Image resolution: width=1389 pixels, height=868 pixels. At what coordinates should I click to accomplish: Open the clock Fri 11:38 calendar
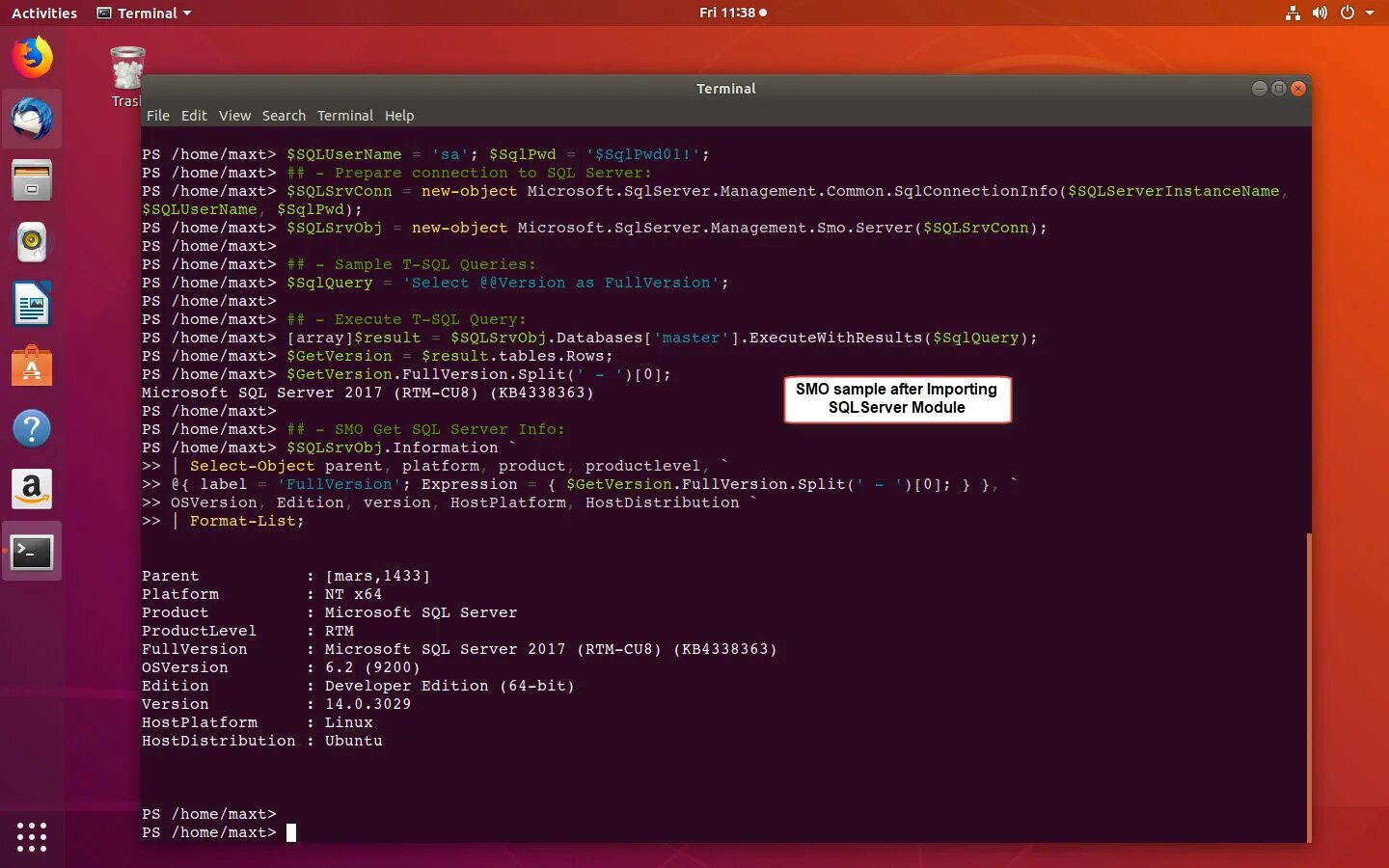click(733, 13)
